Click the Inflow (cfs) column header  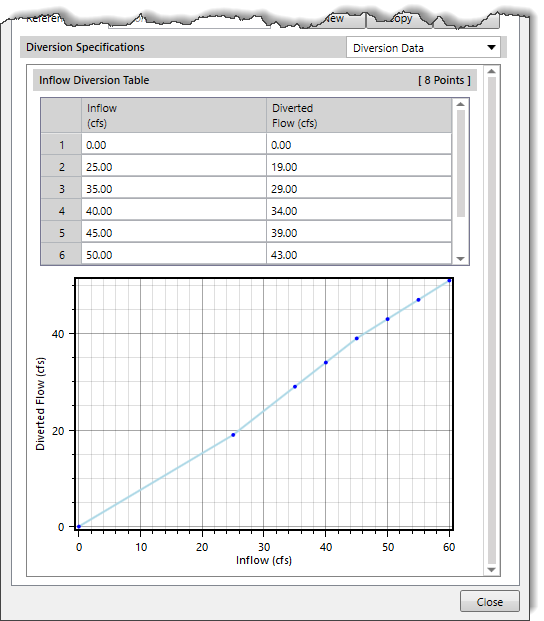tap(174, 115)
